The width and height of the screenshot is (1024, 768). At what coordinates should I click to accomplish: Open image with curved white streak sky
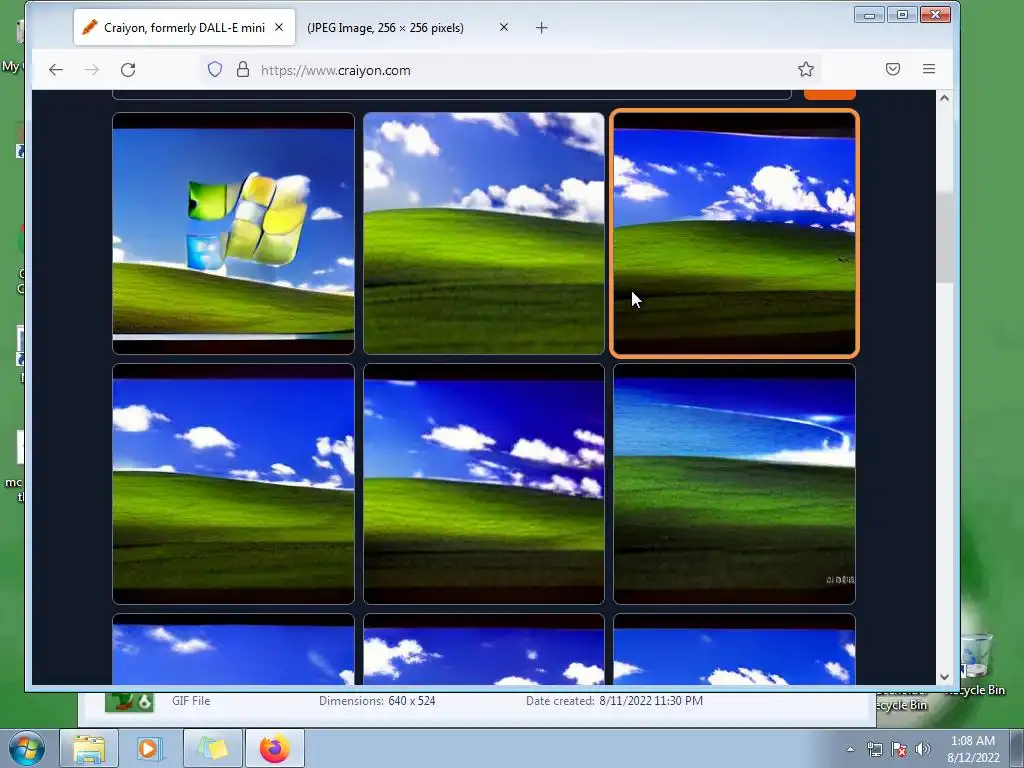coord(734,484)
